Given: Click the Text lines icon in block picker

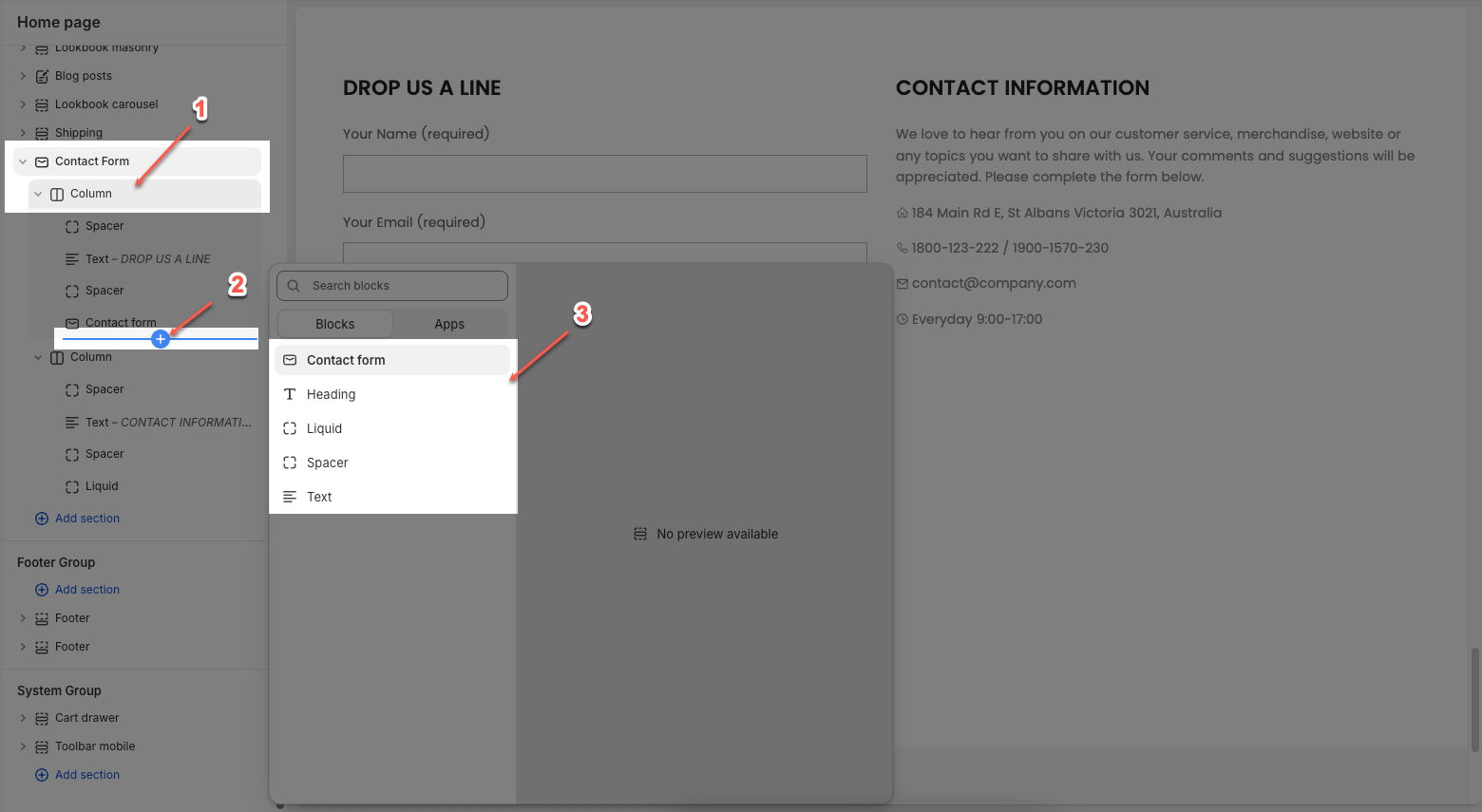Looking at the screenshot, I should [x=290, y=497].
